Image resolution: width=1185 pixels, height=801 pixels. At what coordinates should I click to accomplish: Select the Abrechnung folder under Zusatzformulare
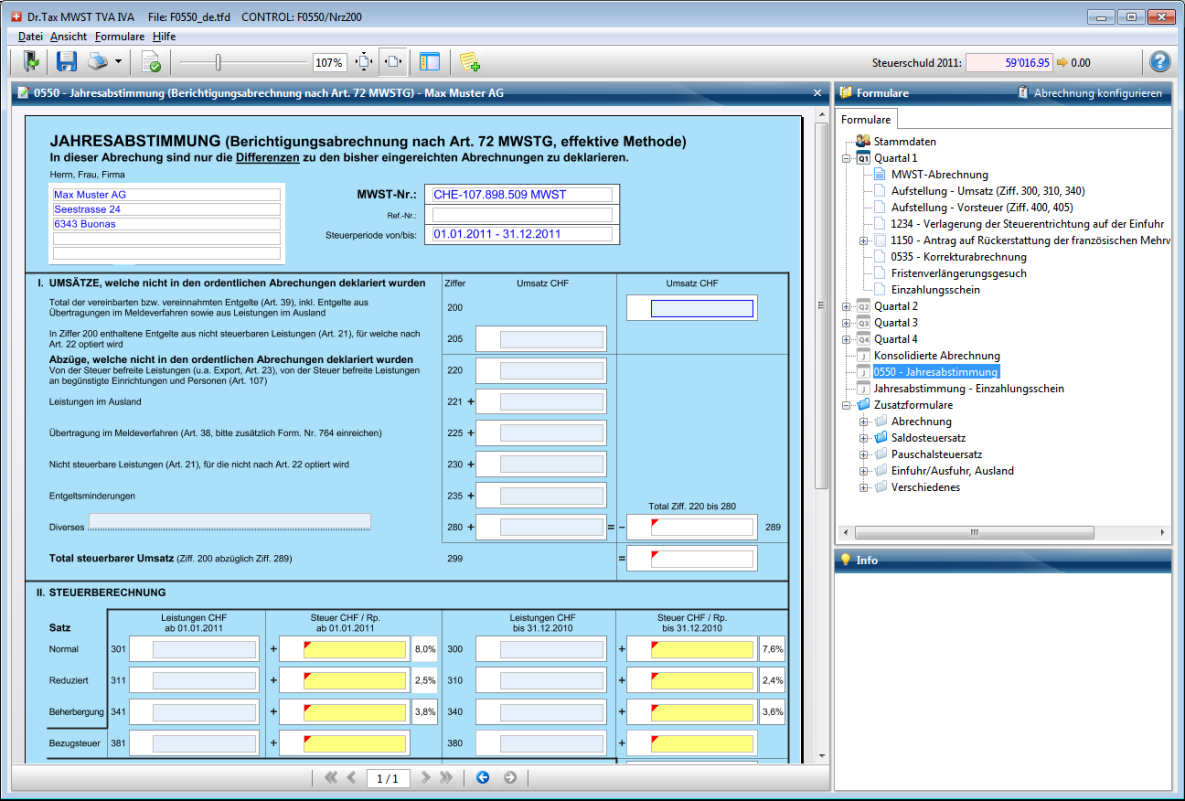pos(921,422)
